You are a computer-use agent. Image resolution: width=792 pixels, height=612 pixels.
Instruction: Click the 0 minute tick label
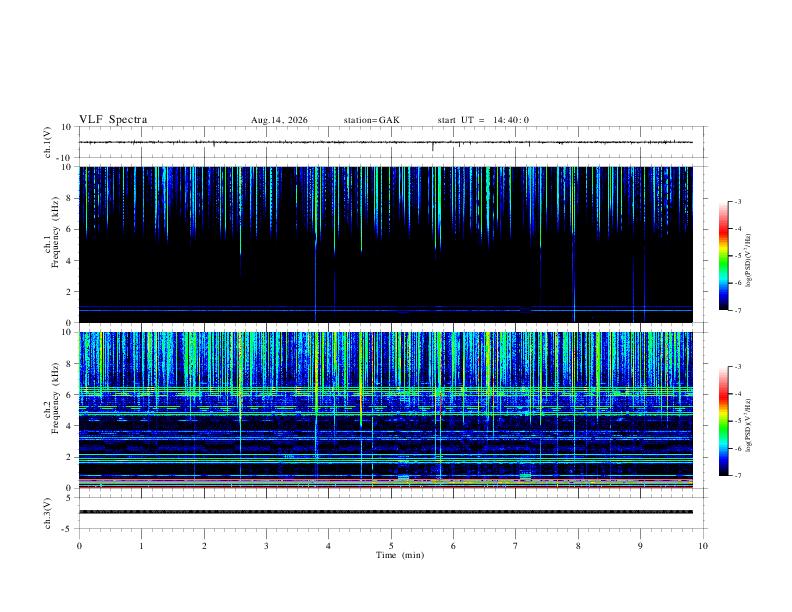[x=79, y=546]
